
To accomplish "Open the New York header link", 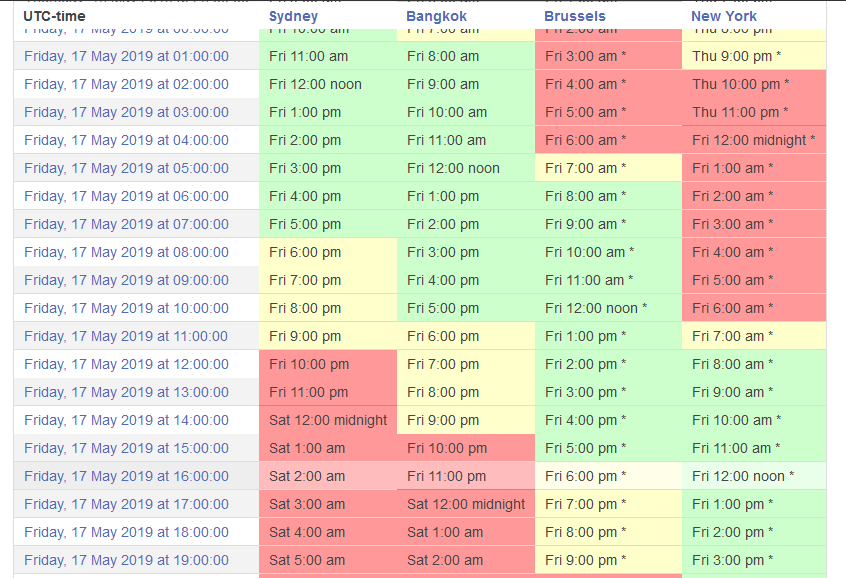I will (x=723, y=16).
